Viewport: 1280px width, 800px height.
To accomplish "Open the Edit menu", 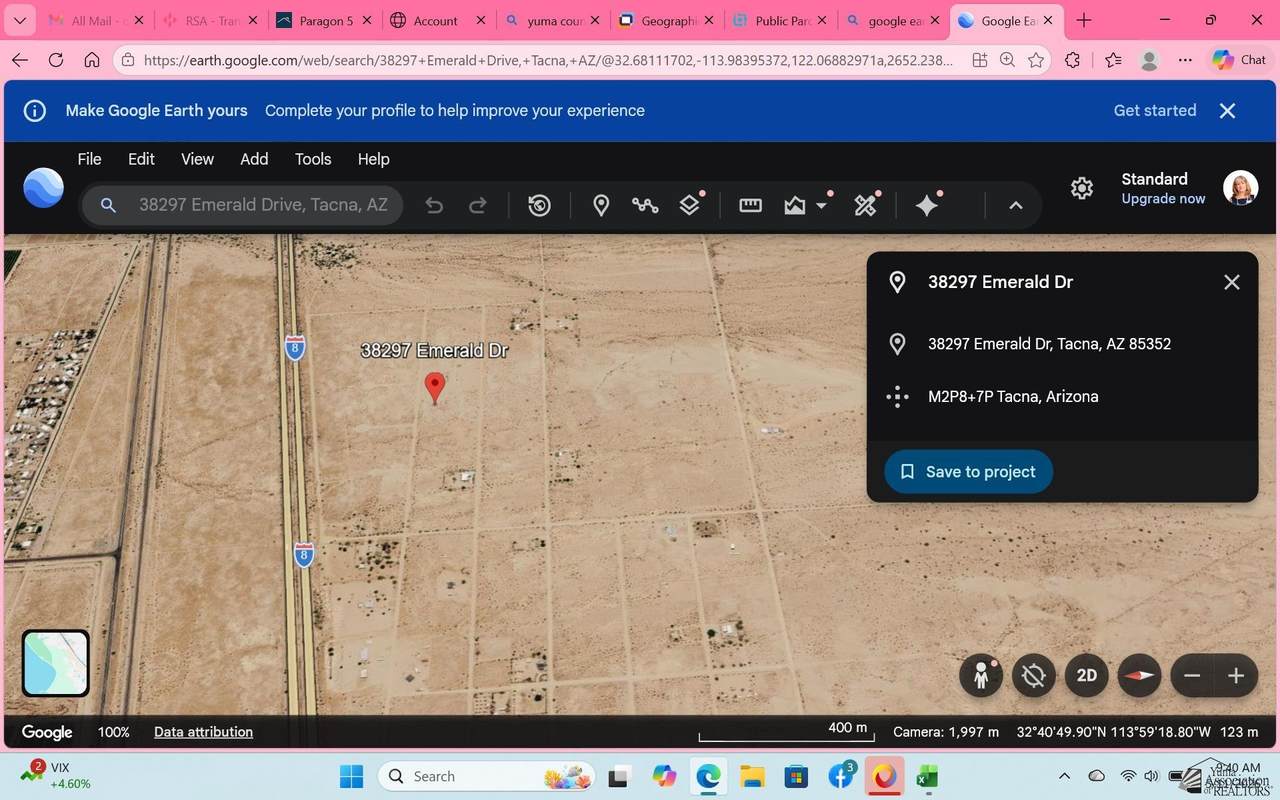I will click(x=141, y=159).
